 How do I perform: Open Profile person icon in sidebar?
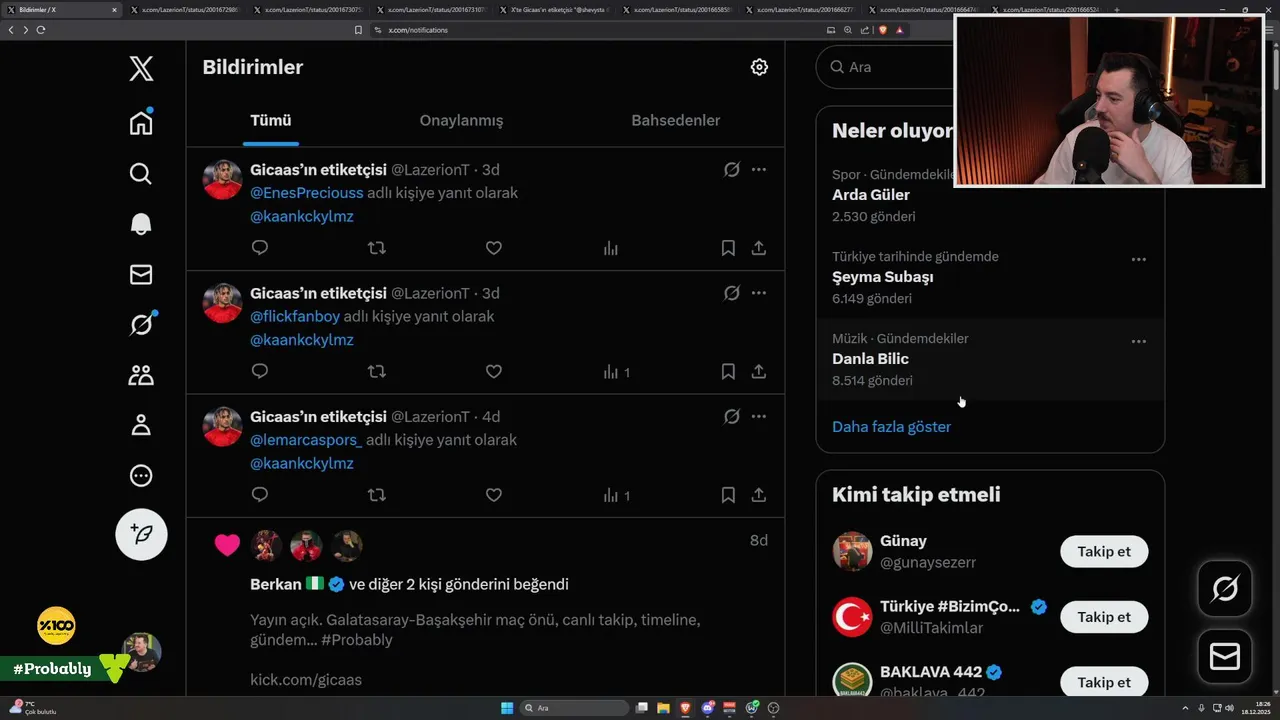click(x=141, y=425)
